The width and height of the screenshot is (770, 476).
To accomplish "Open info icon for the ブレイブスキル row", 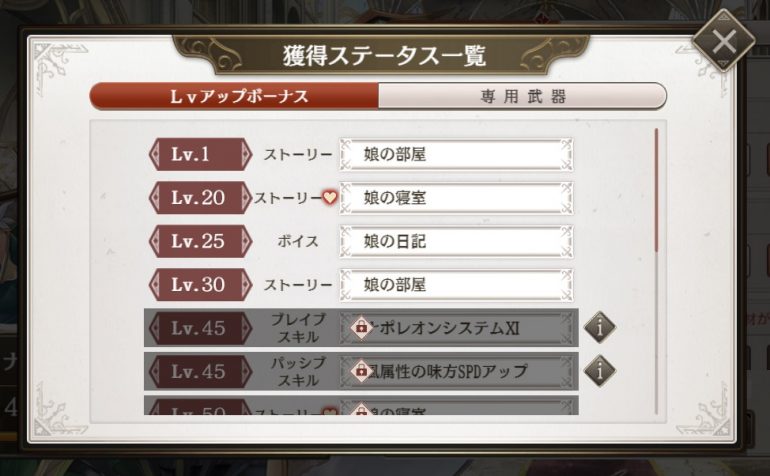I will [599, 326].
